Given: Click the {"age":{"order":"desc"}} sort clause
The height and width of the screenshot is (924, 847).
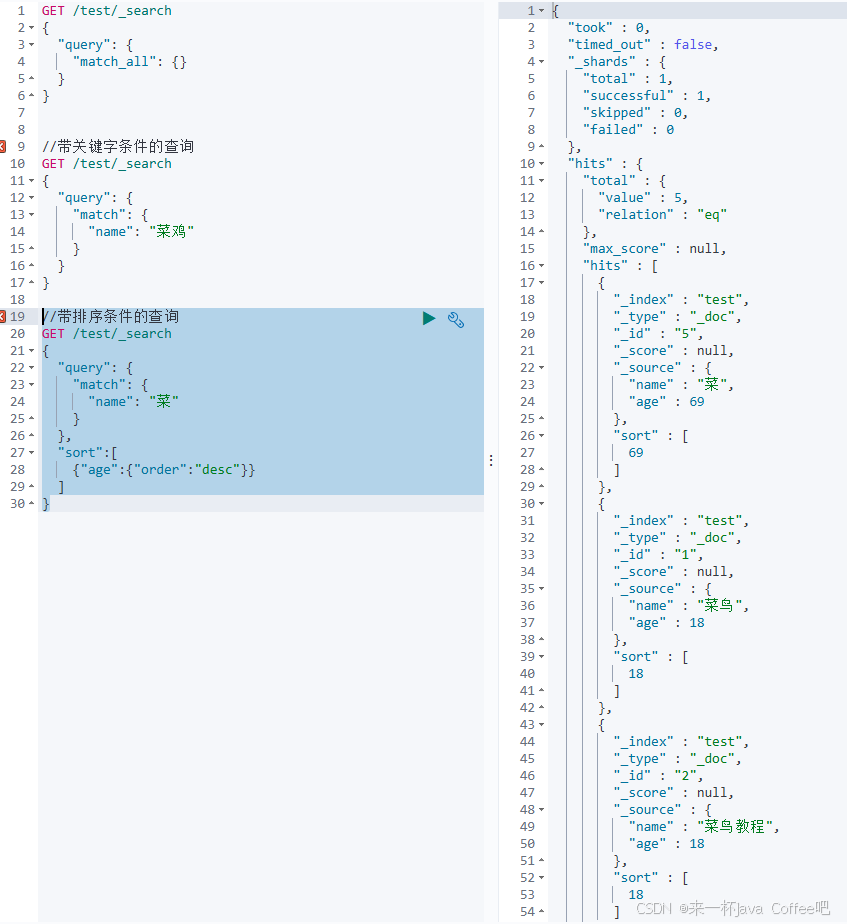Looking at the screenshot, I should (164, 470).
